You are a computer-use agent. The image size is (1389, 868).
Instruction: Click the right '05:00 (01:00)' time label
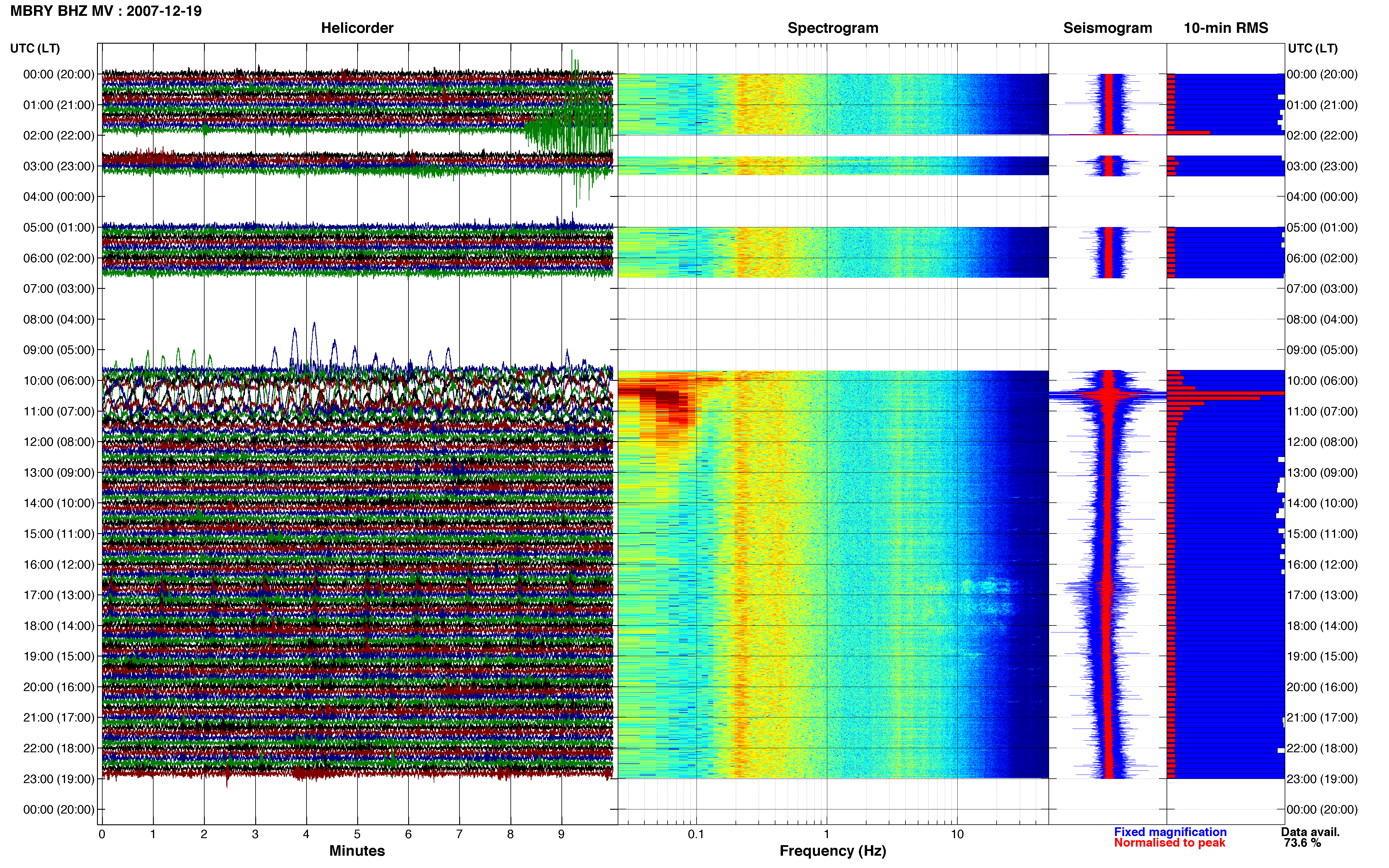click(x=1322, y=227)
